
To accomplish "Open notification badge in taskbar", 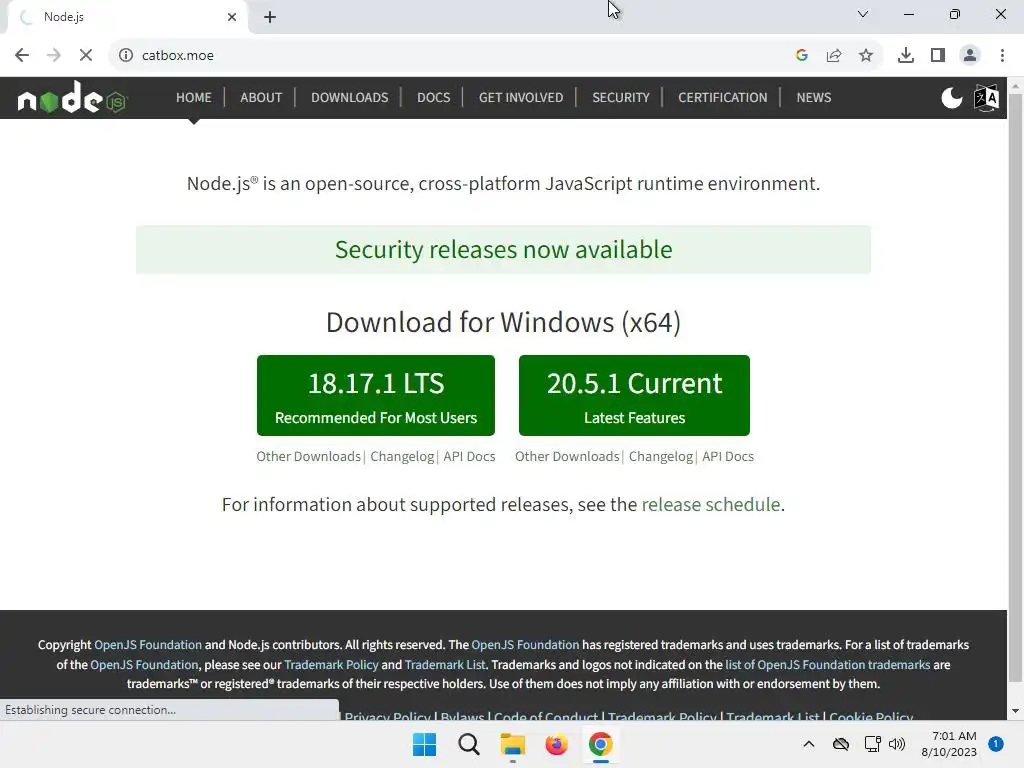I will (x=996, y=744).
